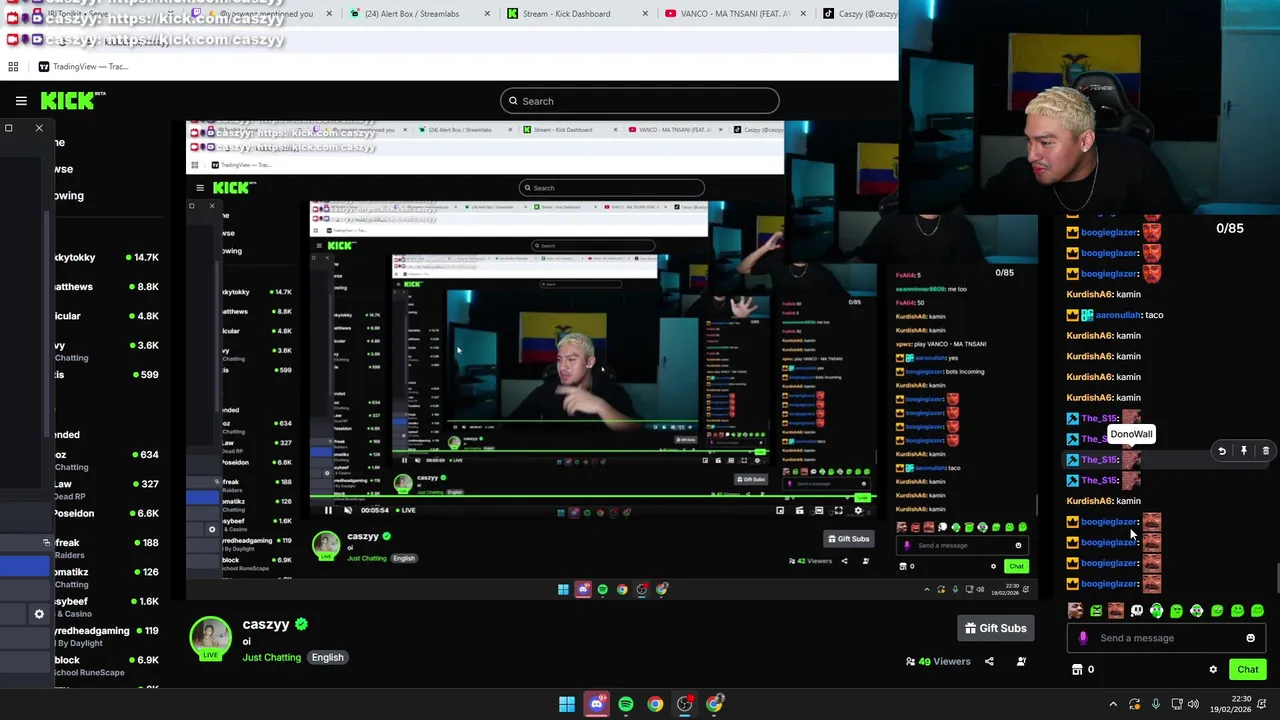Insert the green headphones emote
This screenshot has height=720, width=1280.
click(1156, 611)
